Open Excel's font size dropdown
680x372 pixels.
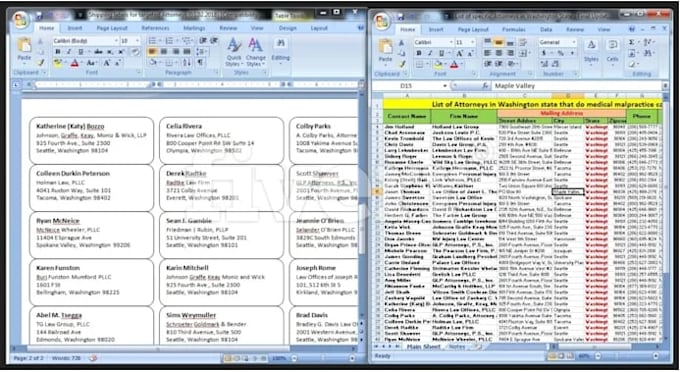[472, 42]
